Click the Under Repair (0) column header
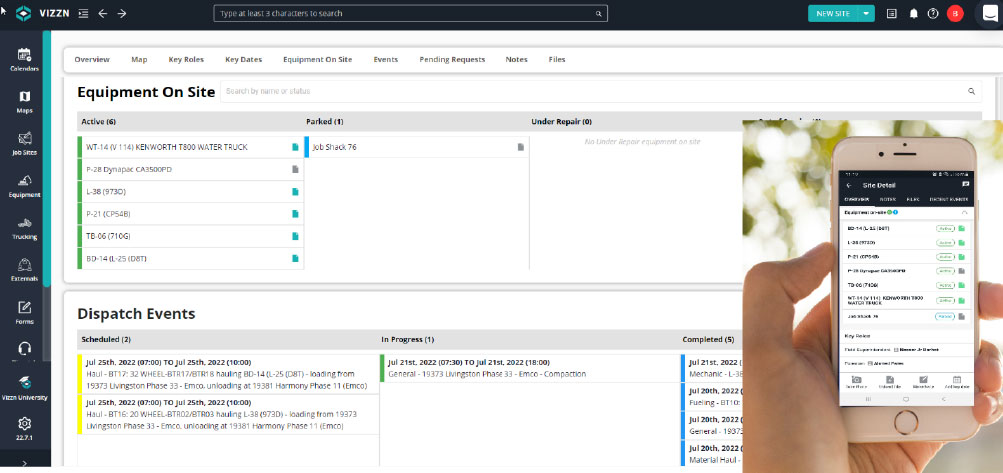 (562, 122)
